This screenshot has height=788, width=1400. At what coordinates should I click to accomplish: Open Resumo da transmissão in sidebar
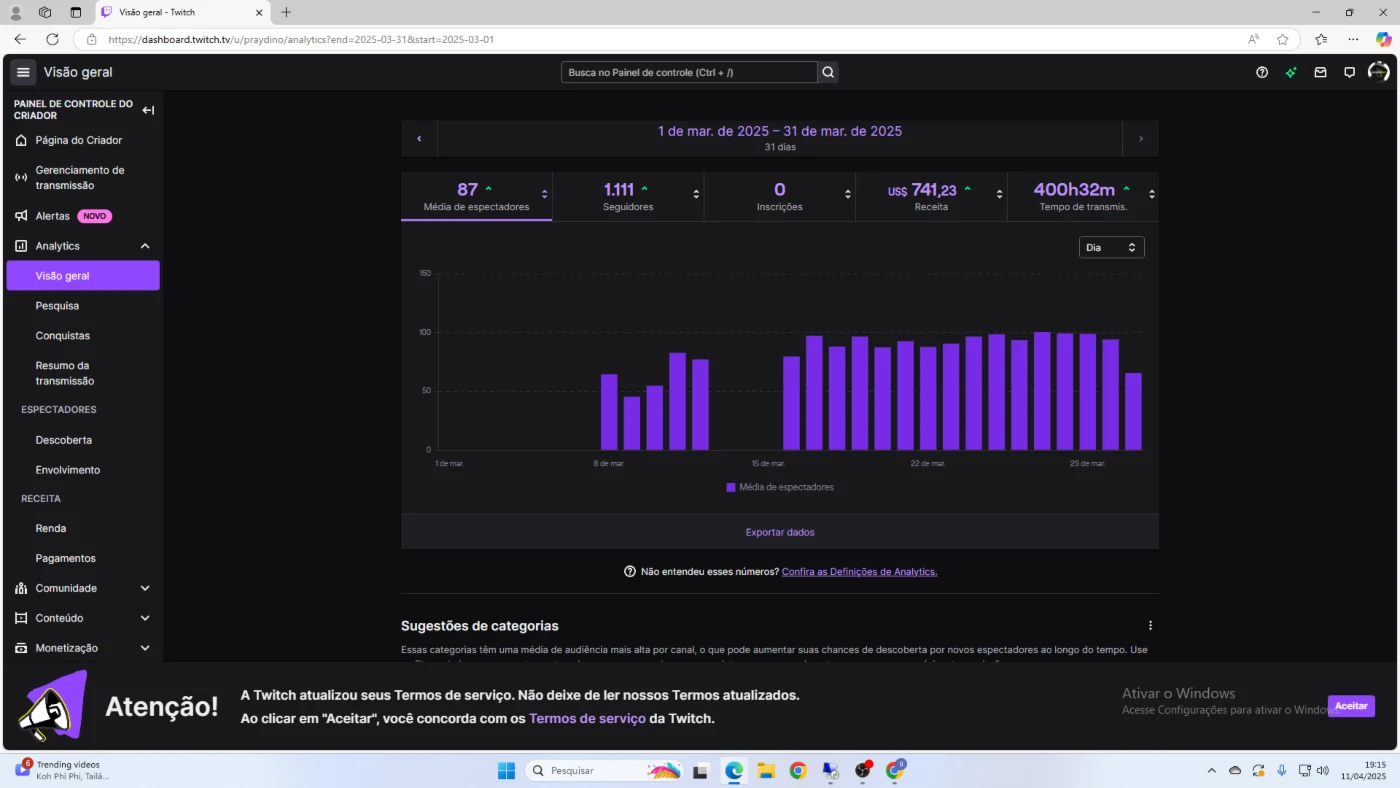click(65, 373)
